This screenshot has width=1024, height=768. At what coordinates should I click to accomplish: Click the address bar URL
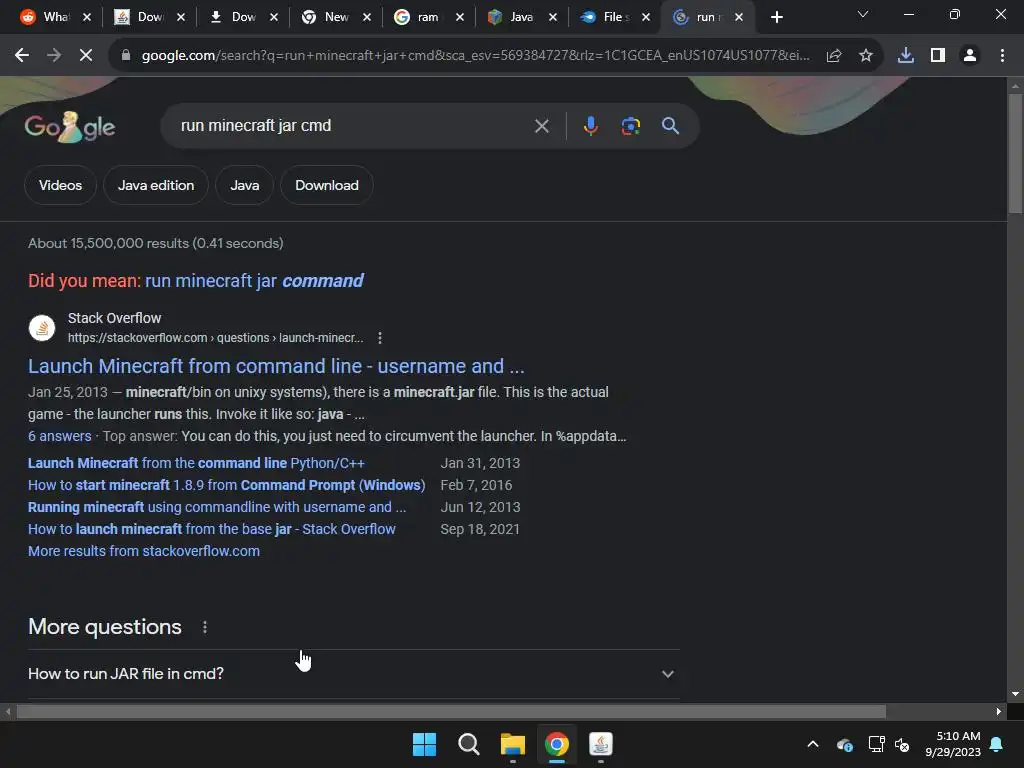click(x=475, y=56)
